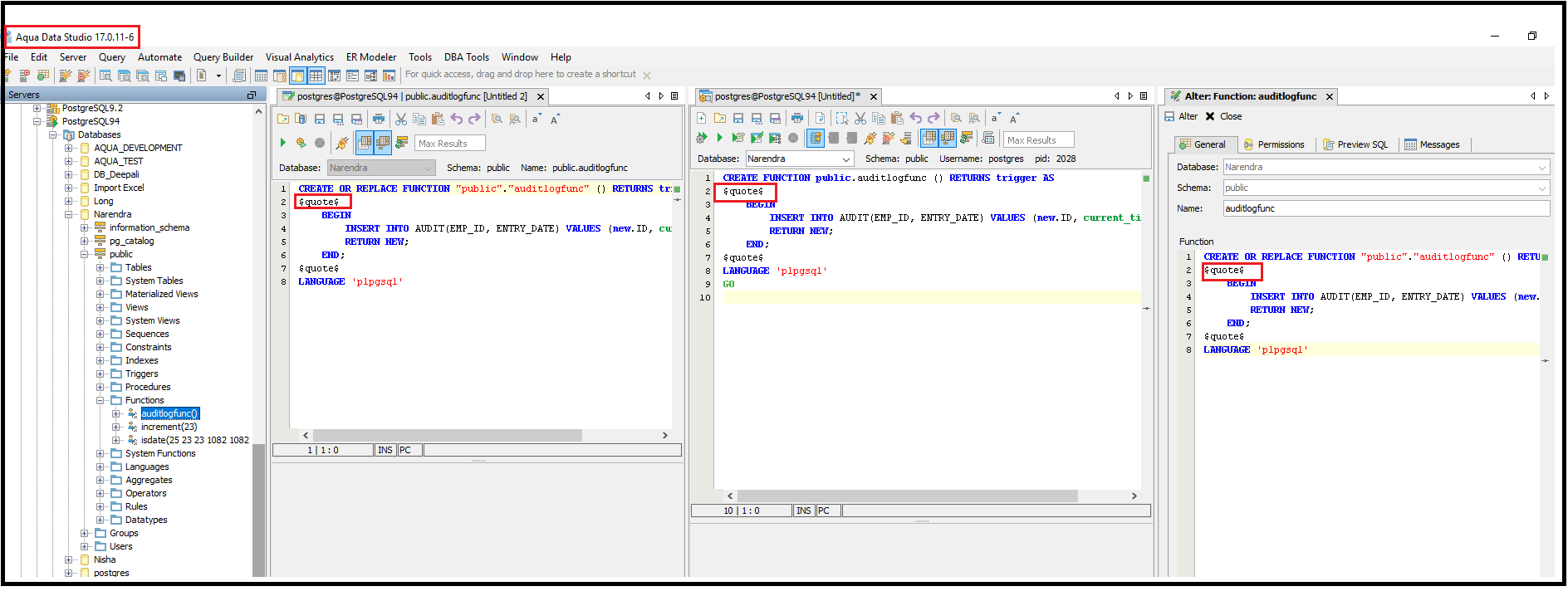This screenshot has height=596, width=1568.
Task: Expand the Tables folder node
Action: coord(100,268)
